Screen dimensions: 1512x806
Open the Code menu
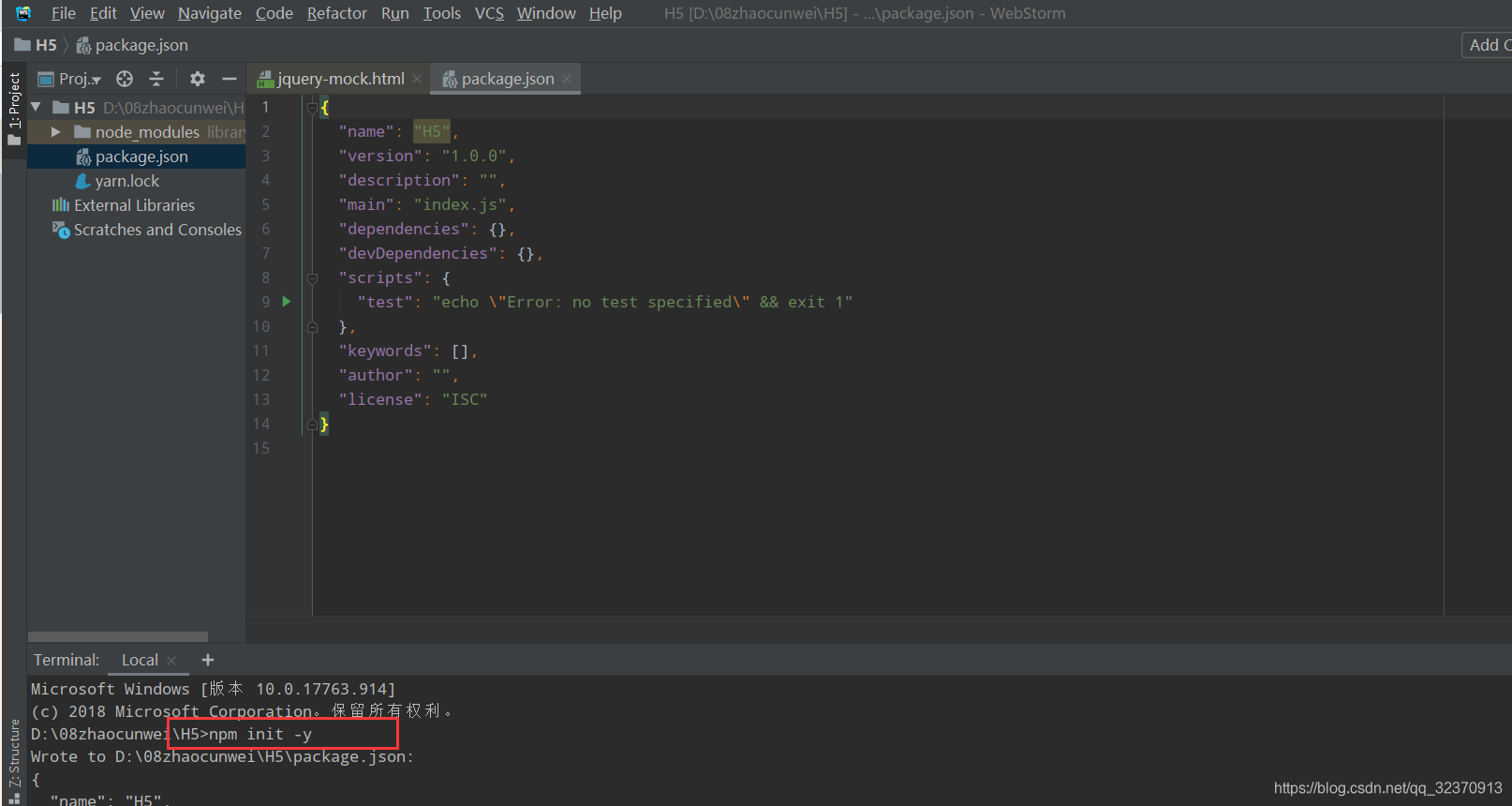(274, 13)
